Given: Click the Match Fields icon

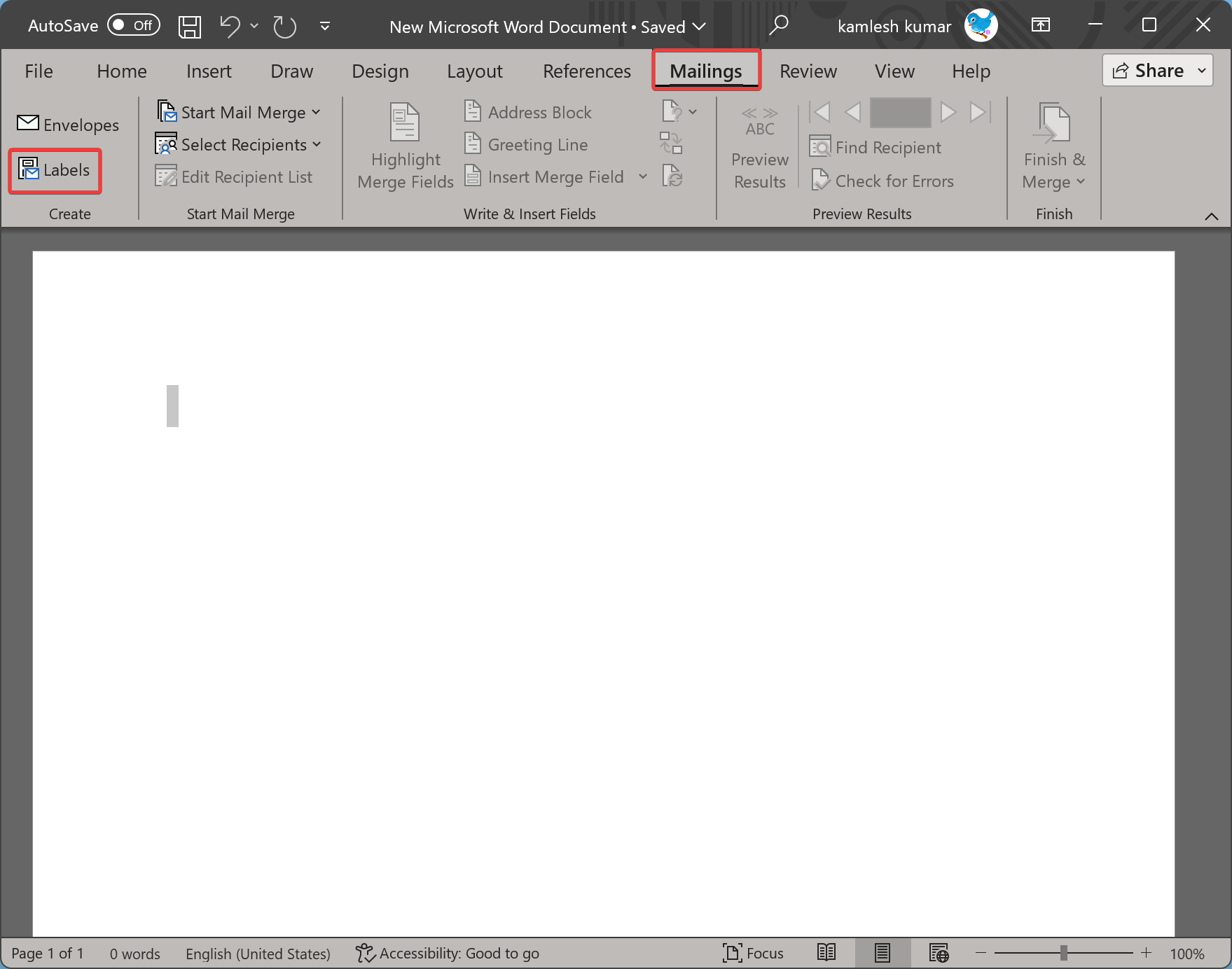Looking at the screenshot, I should click(x=671, y=144).
